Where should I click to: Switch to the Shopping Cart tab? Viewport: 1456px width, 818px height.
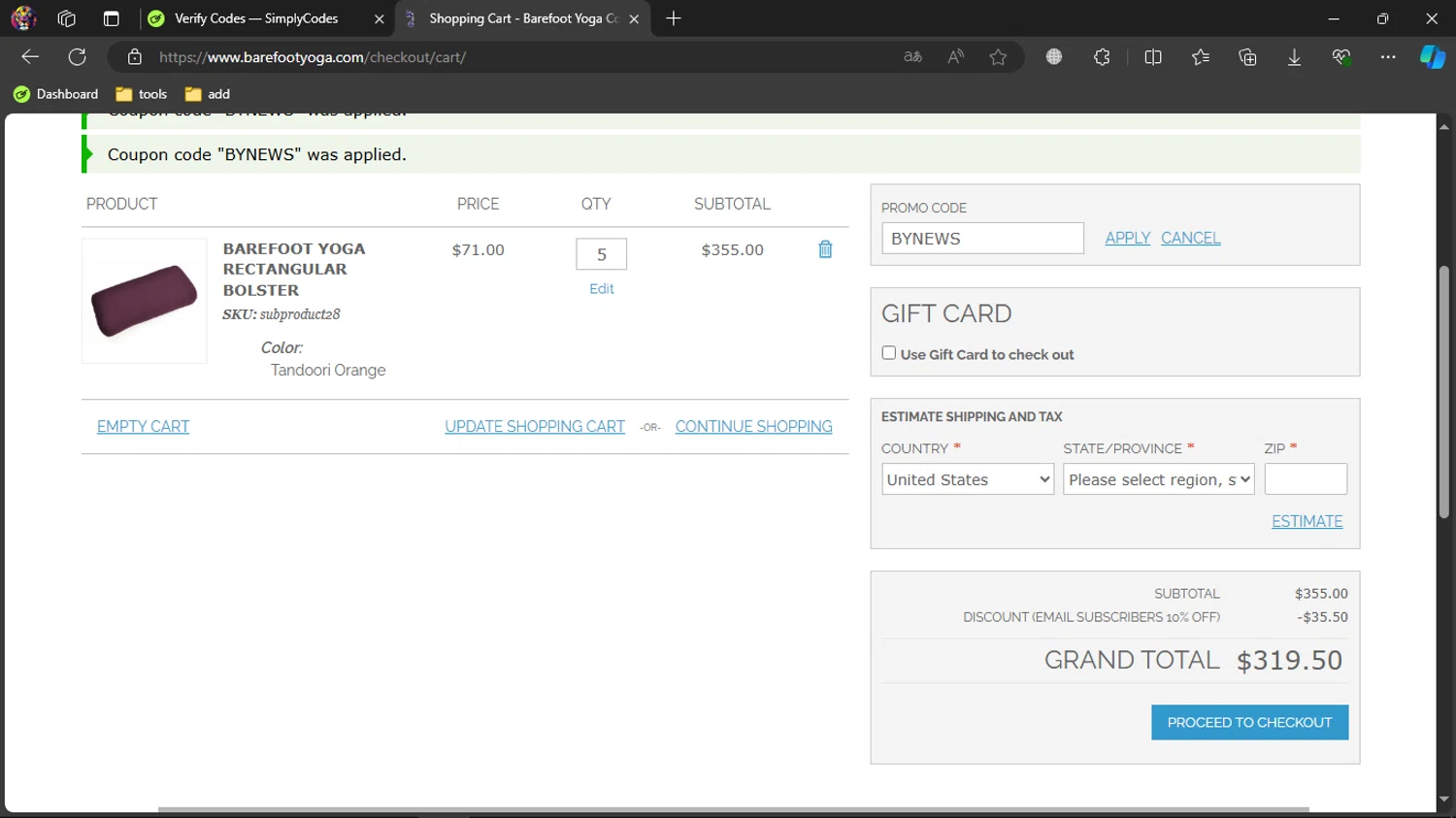tap(522, 18)
